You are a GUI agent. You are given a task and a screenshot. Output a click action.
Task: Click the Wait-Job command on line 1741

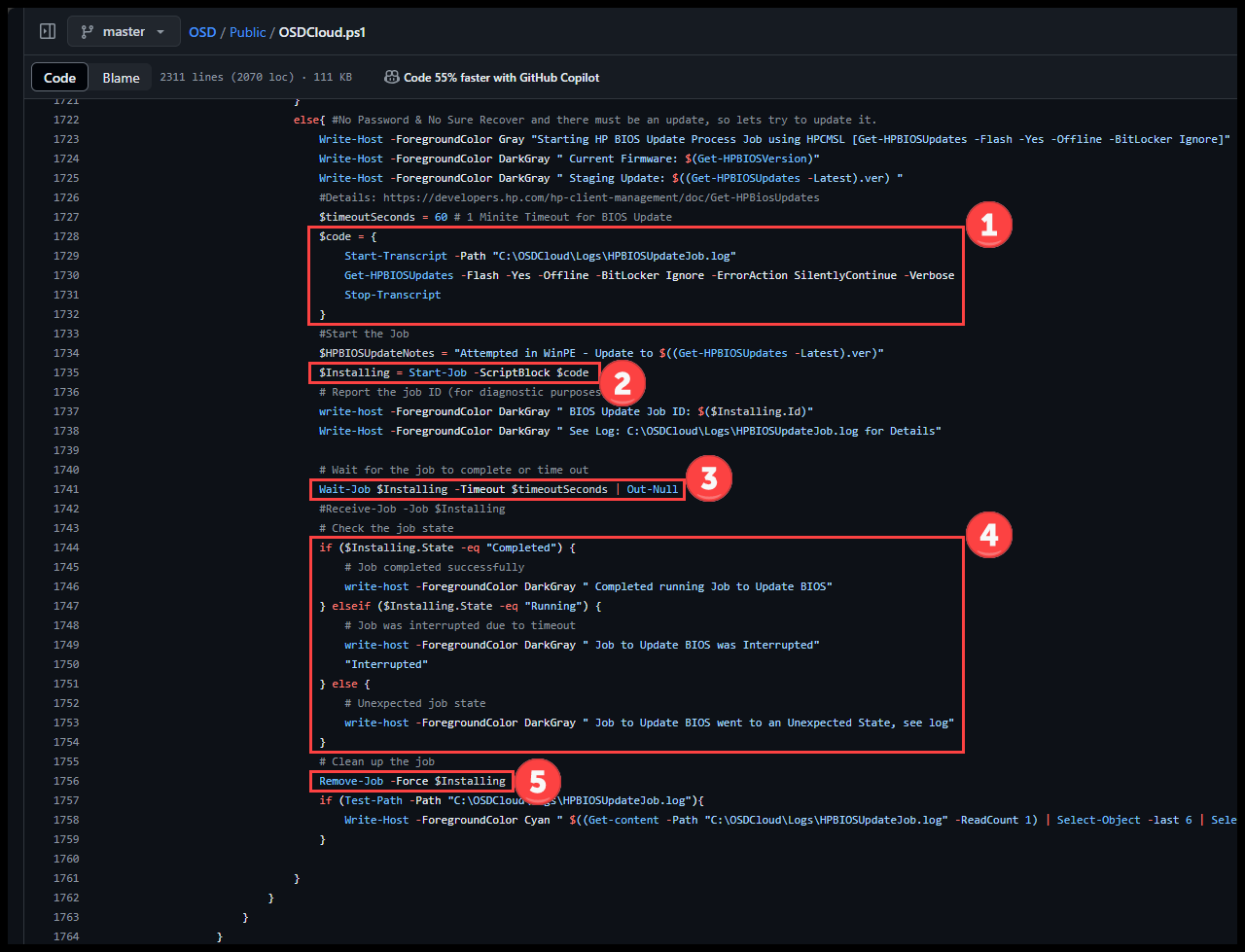coord(344,489)
